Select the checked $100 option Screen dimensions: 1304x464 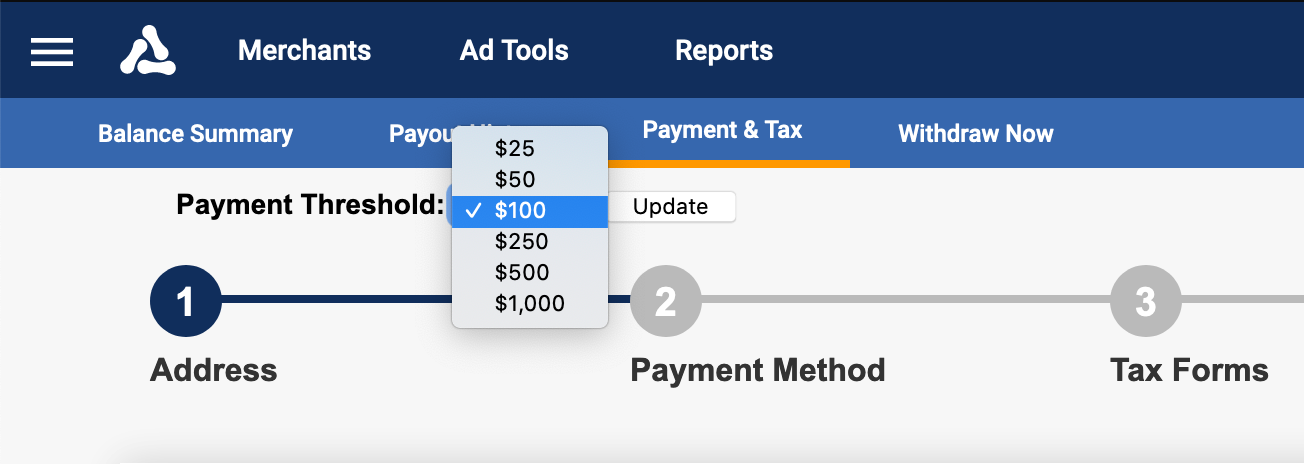(530, 211)
